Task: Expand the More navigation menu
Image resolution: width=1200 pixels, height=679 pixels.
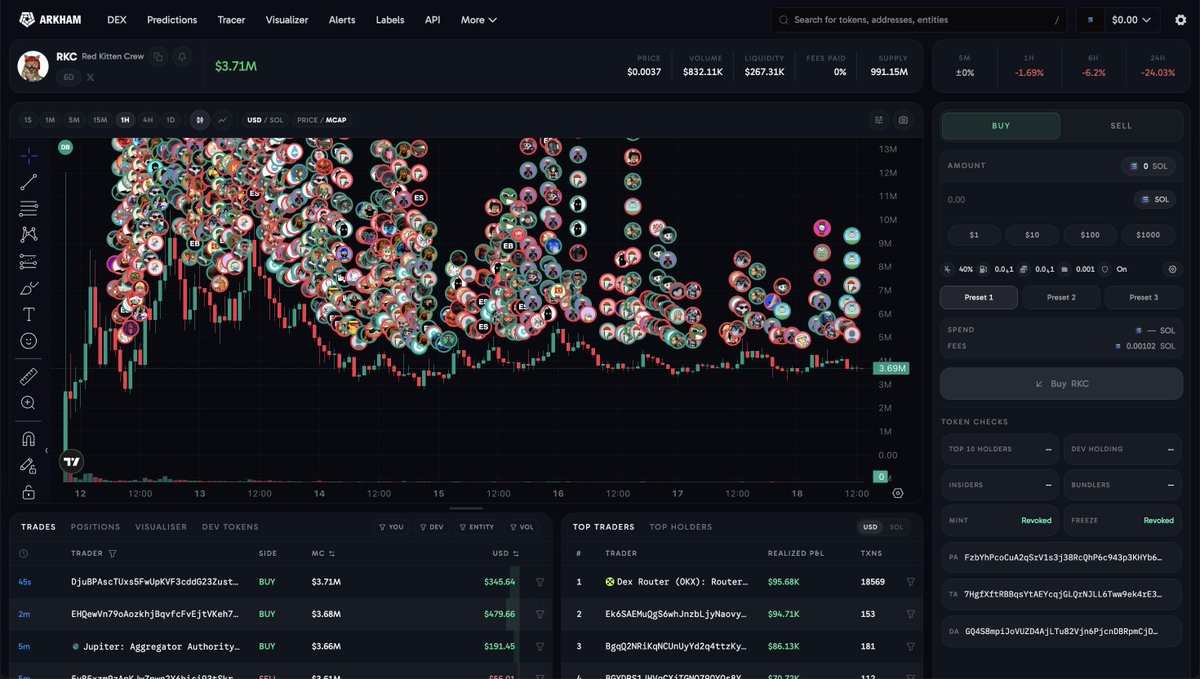Action: [x=479, y=20]
